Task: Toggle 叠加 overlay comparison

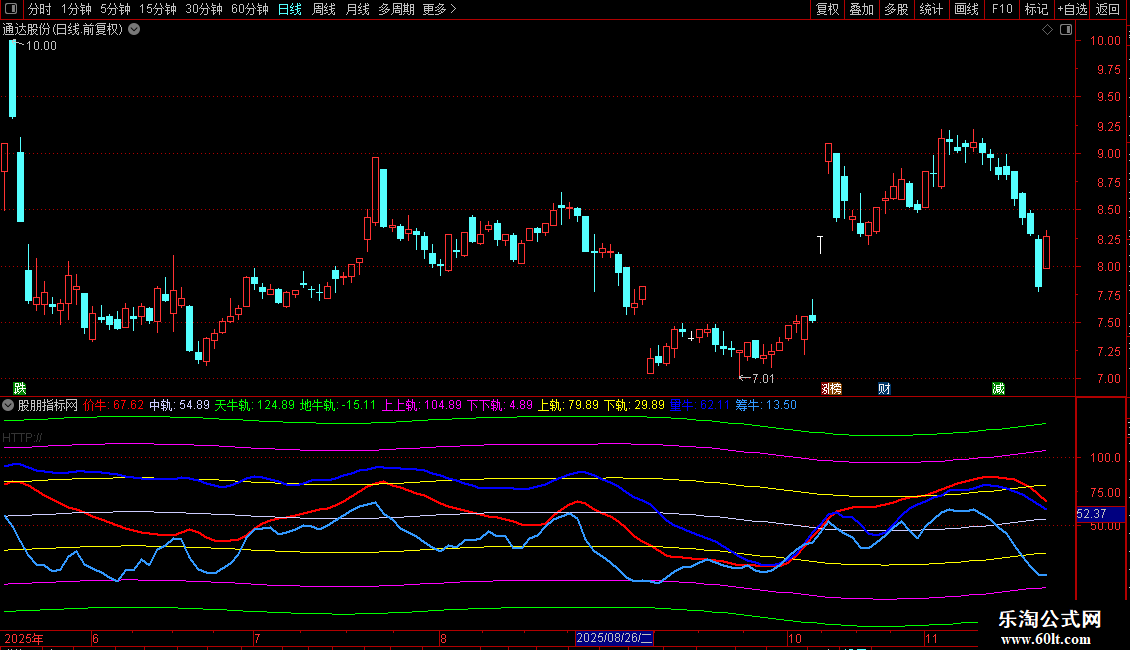Action: (861, 10)
